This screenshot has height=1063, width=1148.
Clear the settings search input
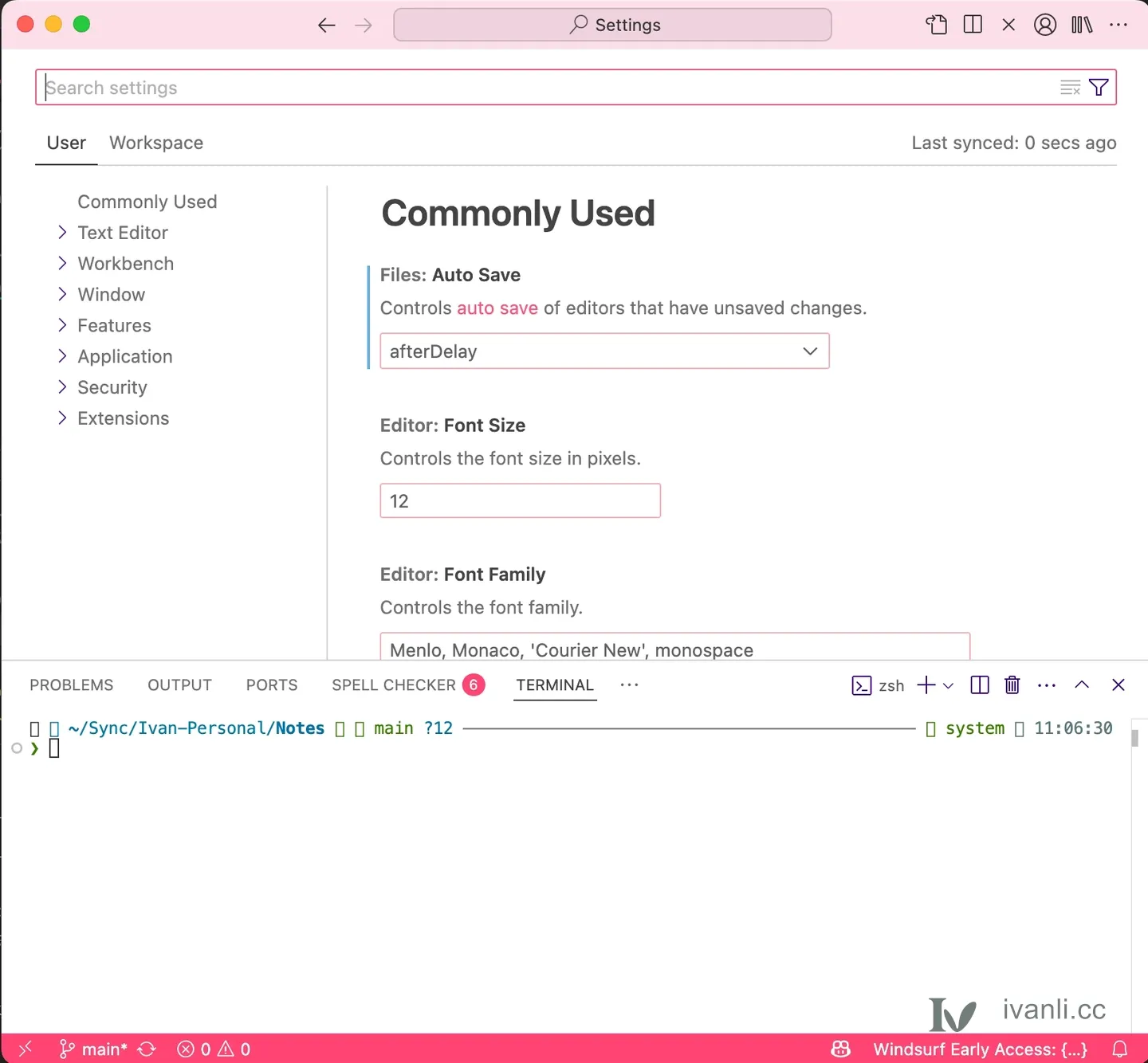(1070, 88)
